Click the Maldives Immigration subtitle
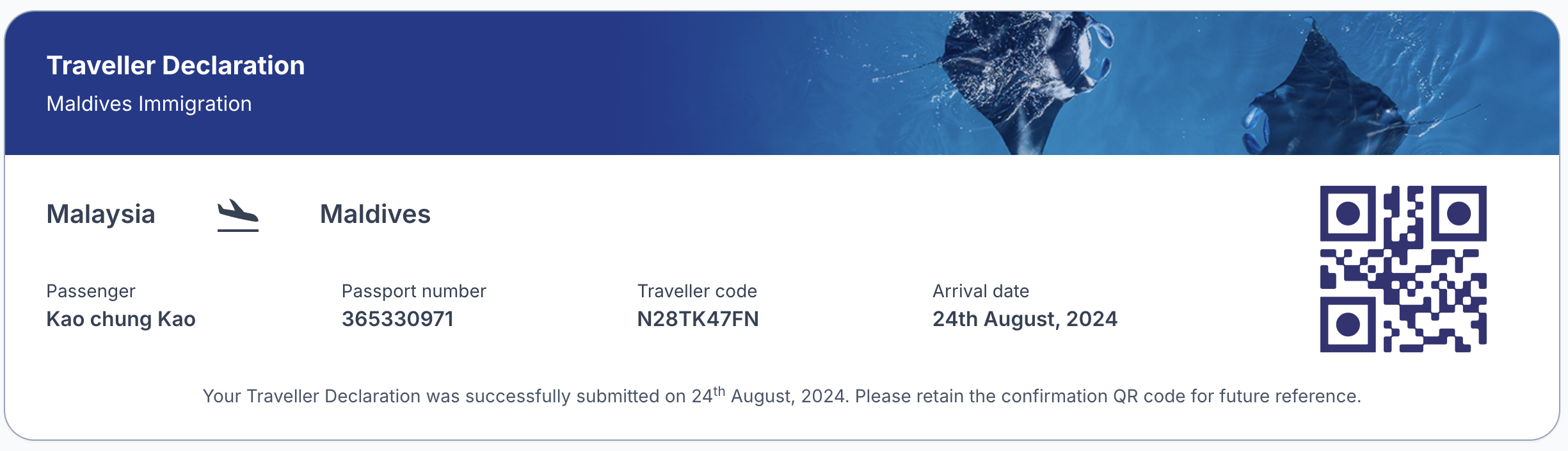This screenshot has height=451, width=1568. point(149,104)
